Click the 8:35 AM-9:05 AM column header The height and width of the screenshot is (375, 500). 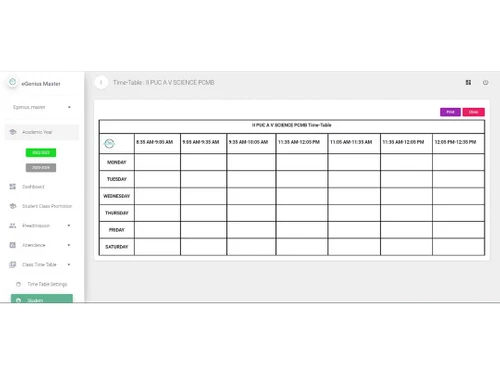(x=157, y=143)
